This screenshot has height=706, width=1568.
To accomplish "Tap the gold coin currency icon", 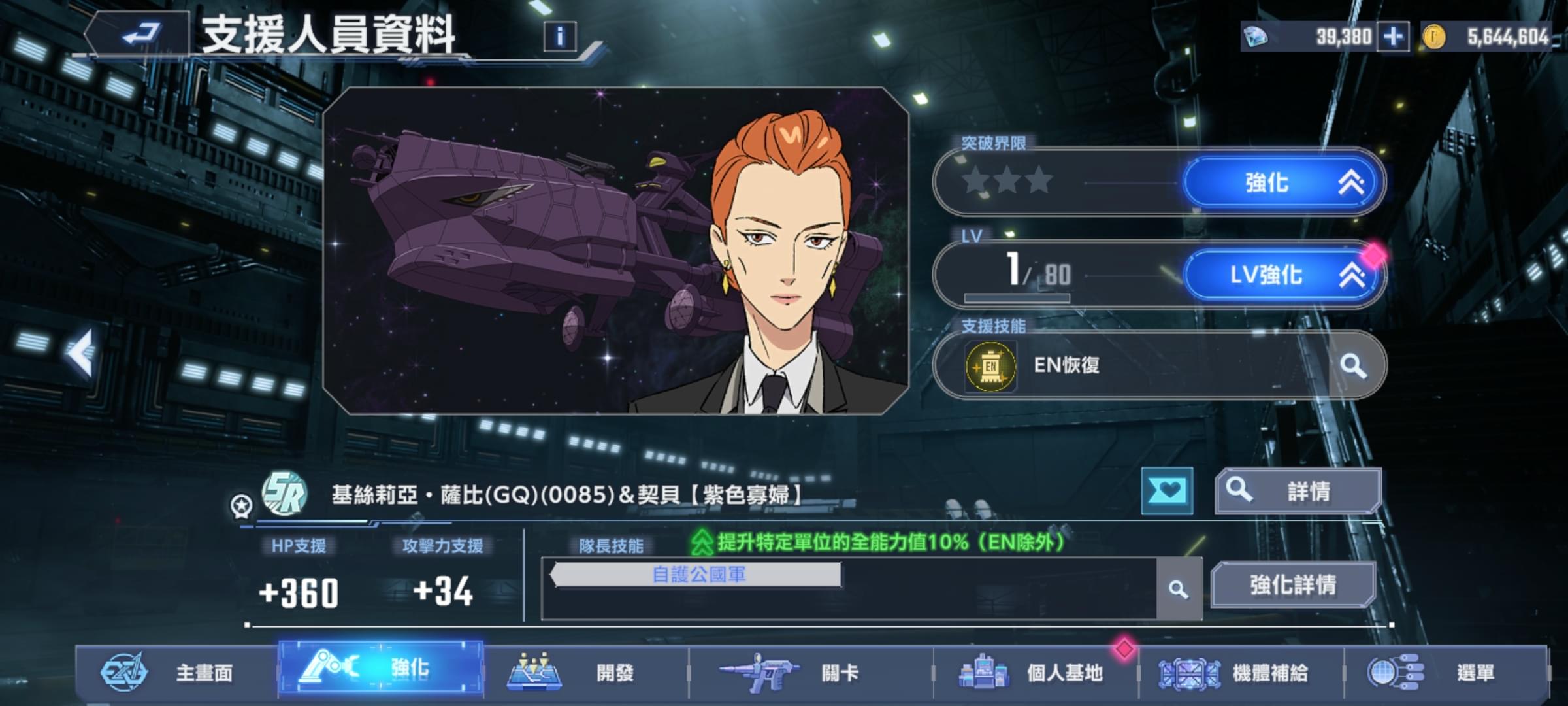I will tap(1433, 37).
